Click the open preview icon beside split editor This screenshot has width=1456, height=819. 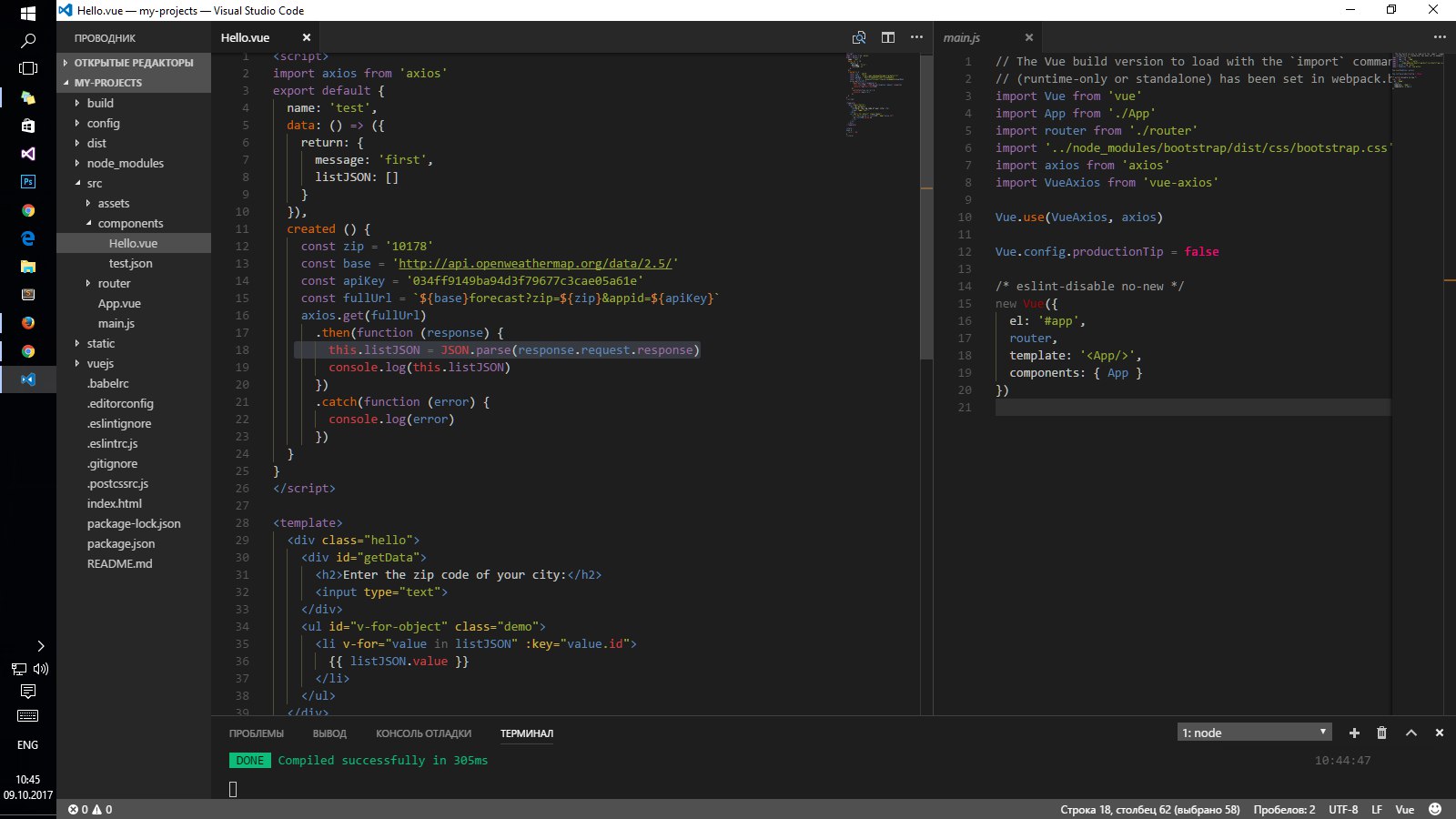tap(859, 37)
